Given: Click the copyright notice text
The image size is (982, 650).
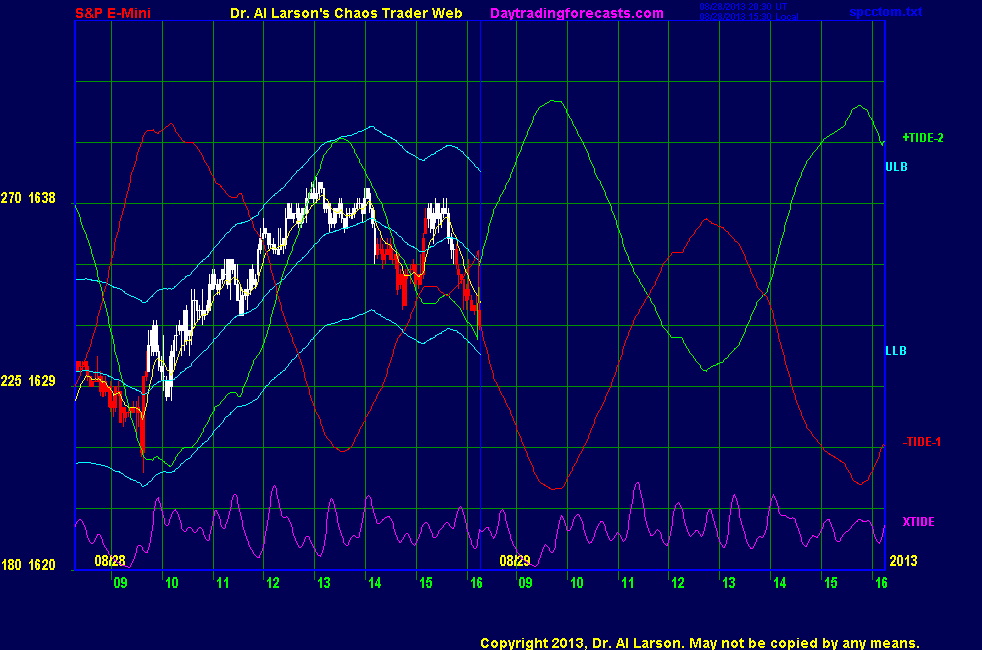Looking at the screenshot, I should (699, 643).
